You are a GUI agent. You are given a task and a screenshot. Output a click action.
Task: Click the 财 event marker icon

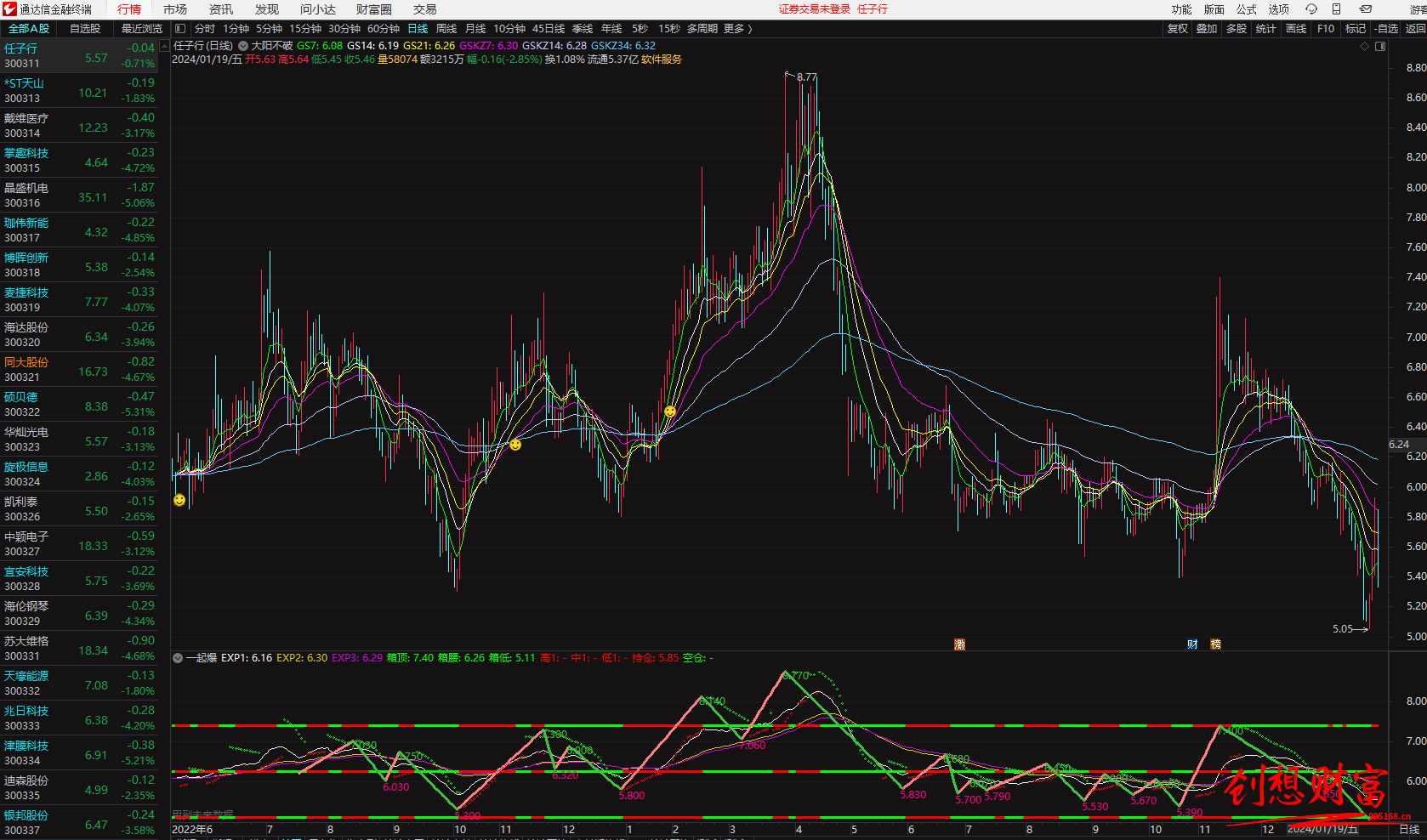[1192, 644]
